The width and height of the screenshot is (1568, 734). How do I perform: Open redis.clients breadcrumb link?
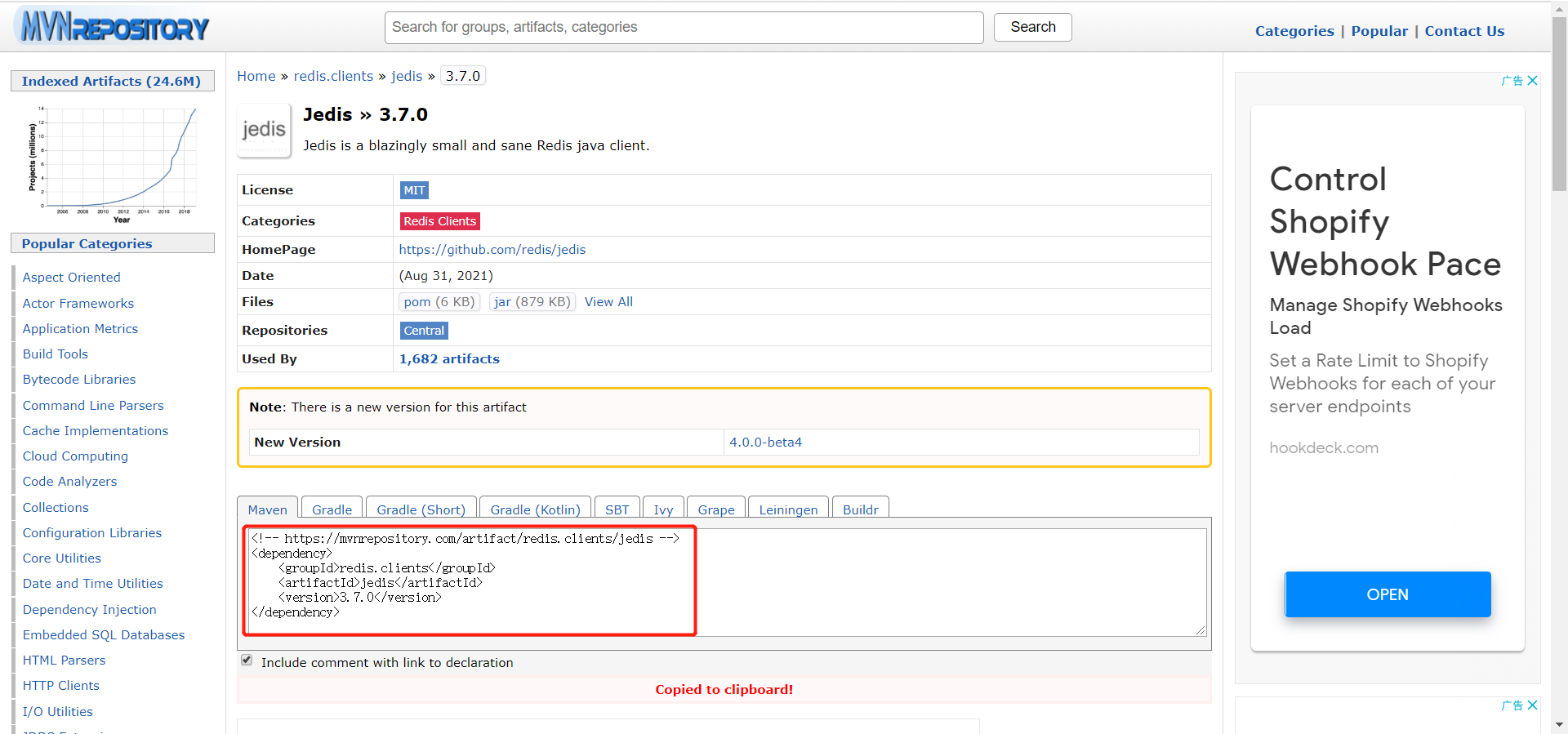[333, 76]
